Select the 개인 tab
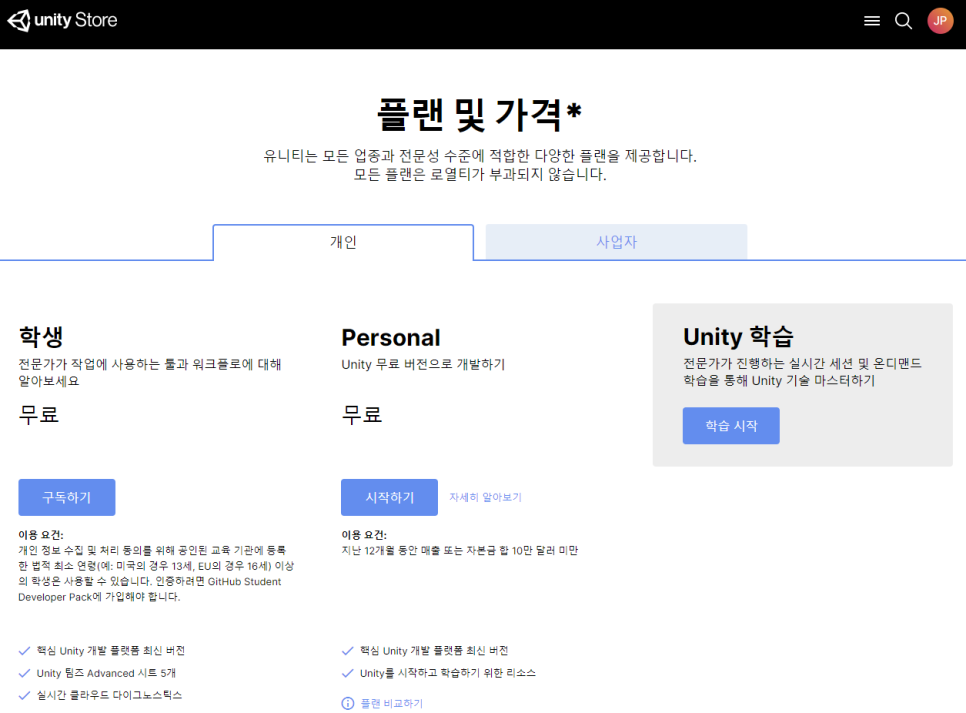The image size is (966, 713). click(x=343, y=242)
